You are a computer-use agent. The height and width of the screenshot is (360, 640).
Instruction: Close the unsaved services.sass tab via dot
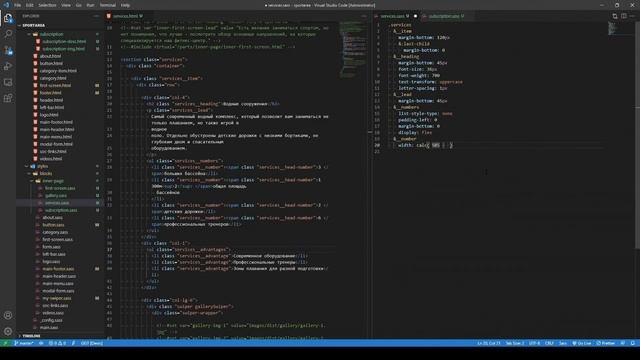tap(416, 16)
